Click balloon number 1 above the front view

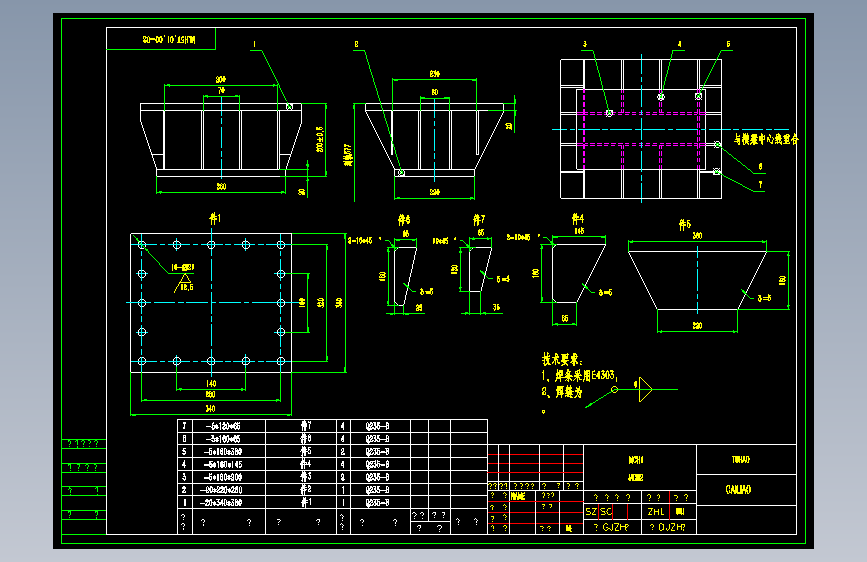coord(254,44)
